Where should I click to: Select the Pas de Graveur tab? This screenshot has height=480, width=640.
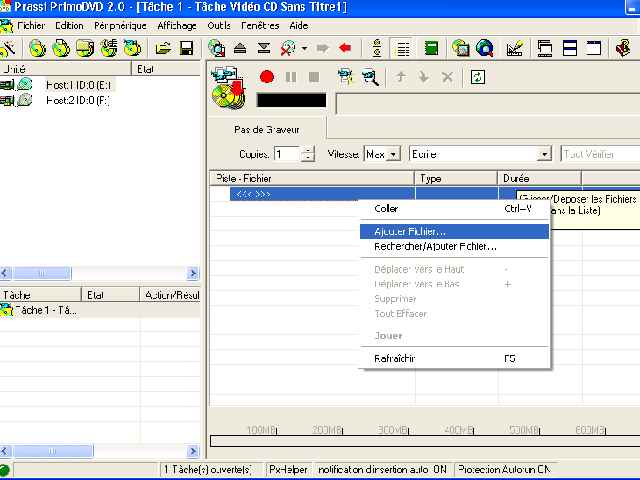click(x=267, y=129)
